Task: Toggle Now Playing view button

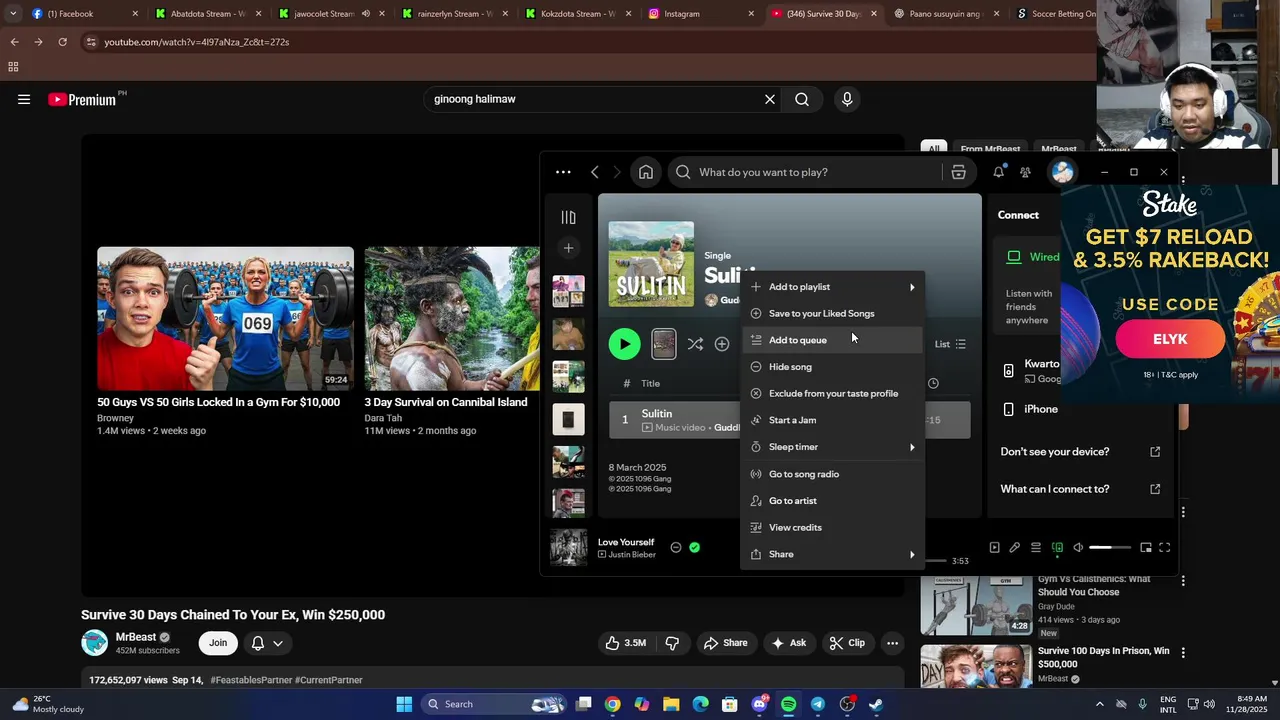Action: point(994,547)
